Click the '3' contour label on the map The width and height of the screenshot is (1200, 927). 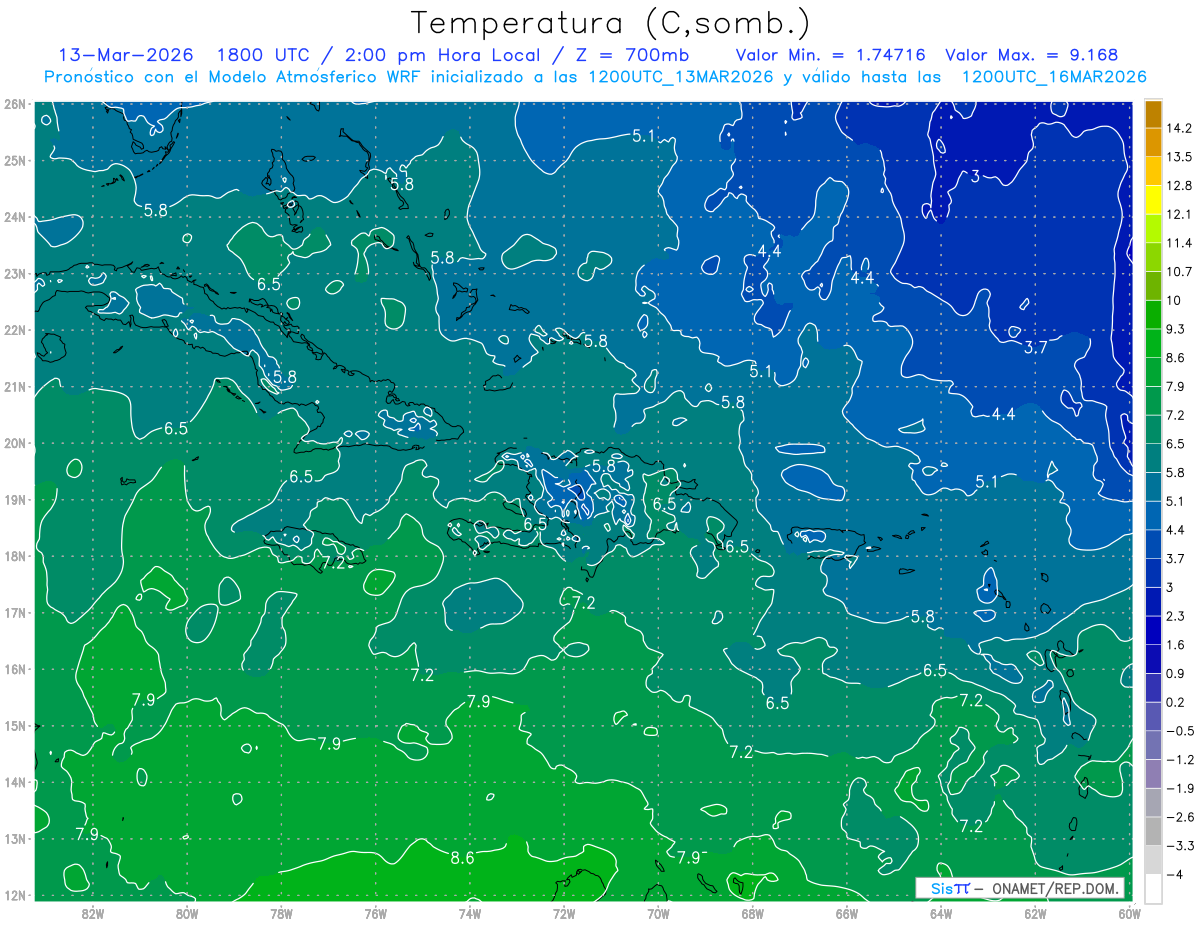(x=975, y=177)
